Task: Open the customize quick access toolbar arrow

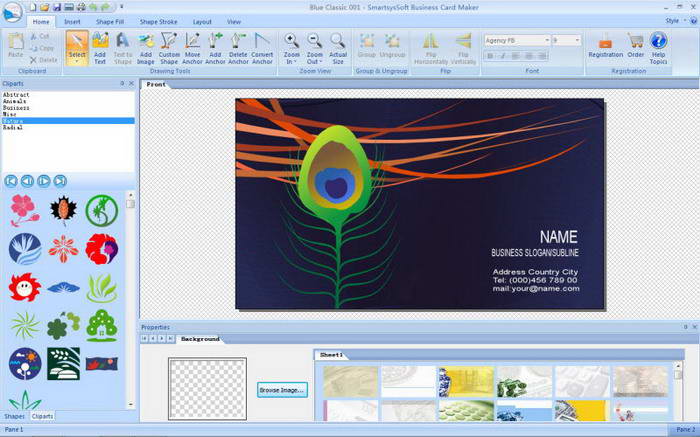Action: click(x=121, y=7)
